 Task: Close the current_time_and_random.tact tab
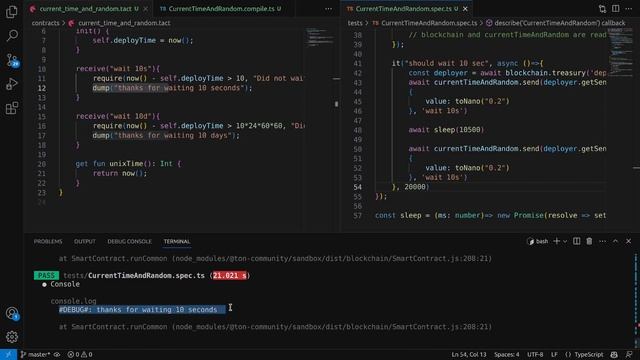(x=146, y=9)
